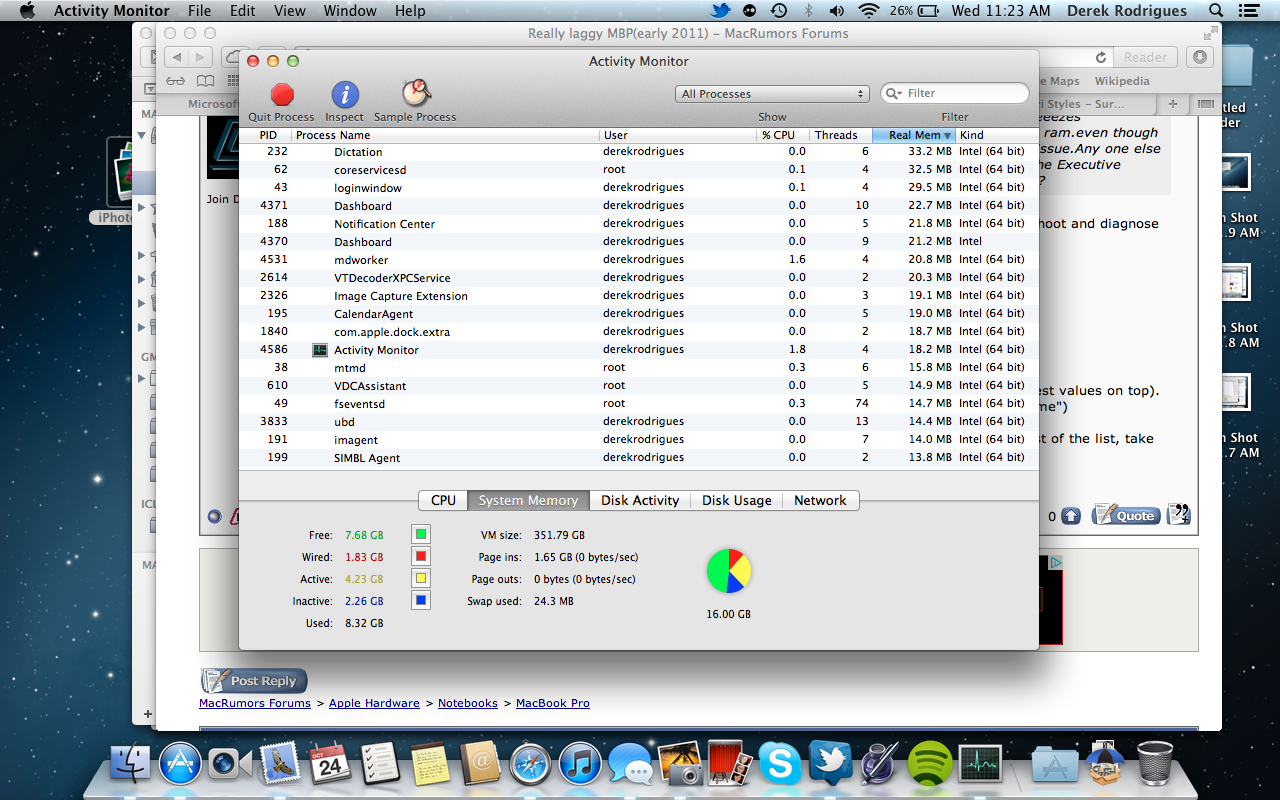The height and width of the screenshot is (800, 1280).
Task: Switch to the CPU tab
Action: [443, 500]
